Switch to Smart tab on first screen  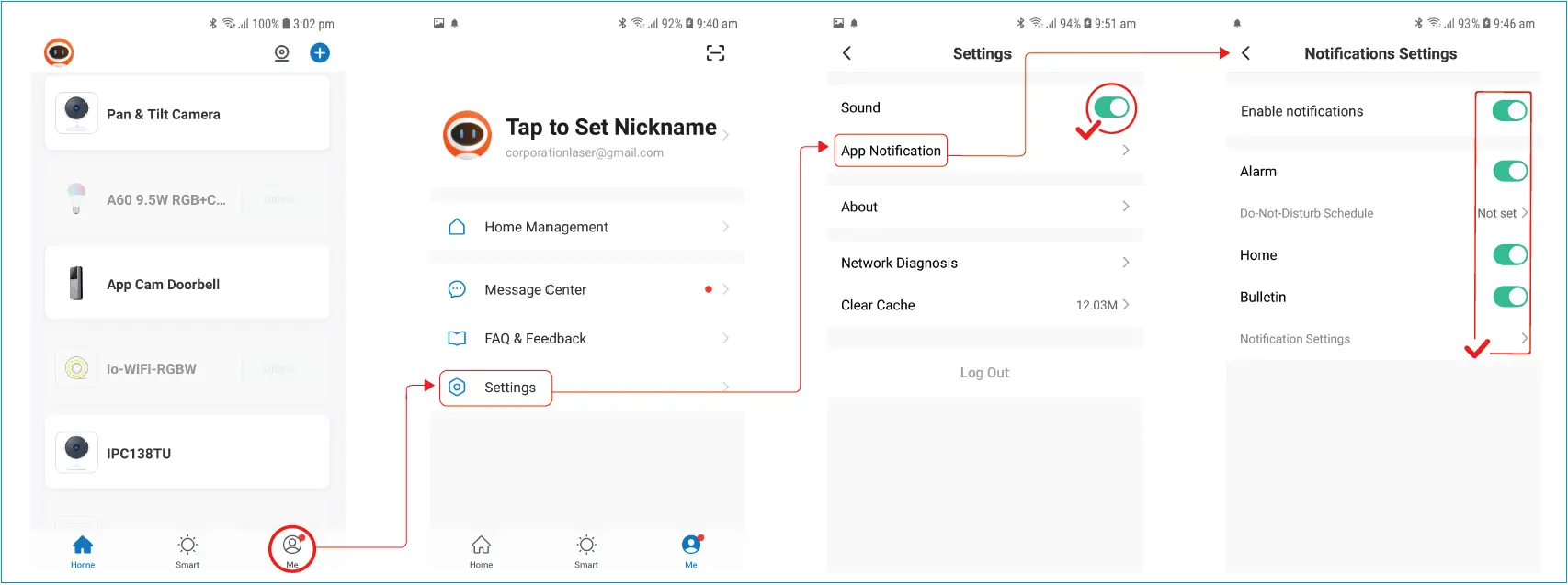(x=187, y=552)
